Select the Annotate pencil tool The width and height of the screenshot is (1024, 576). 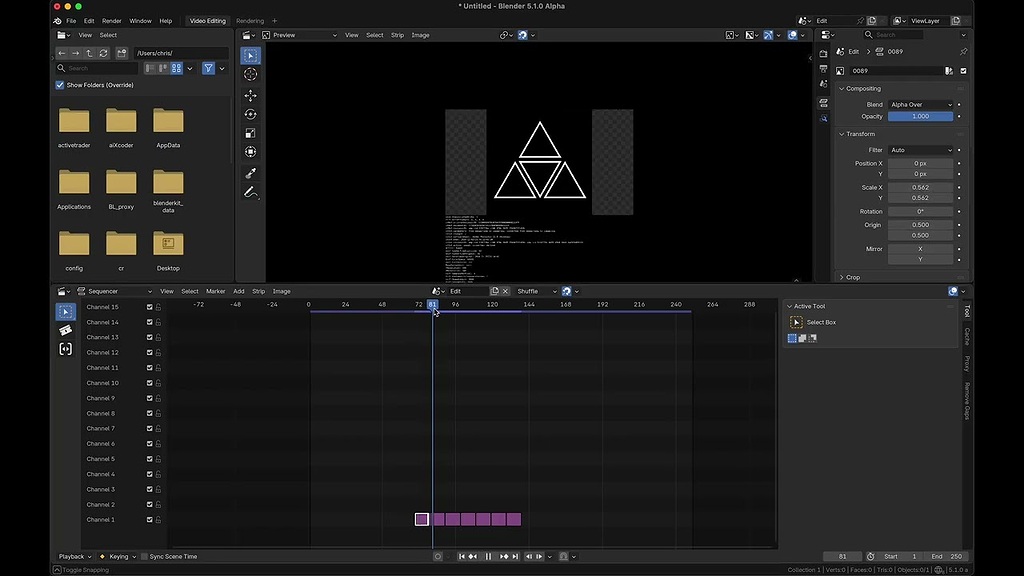[251, 193]
